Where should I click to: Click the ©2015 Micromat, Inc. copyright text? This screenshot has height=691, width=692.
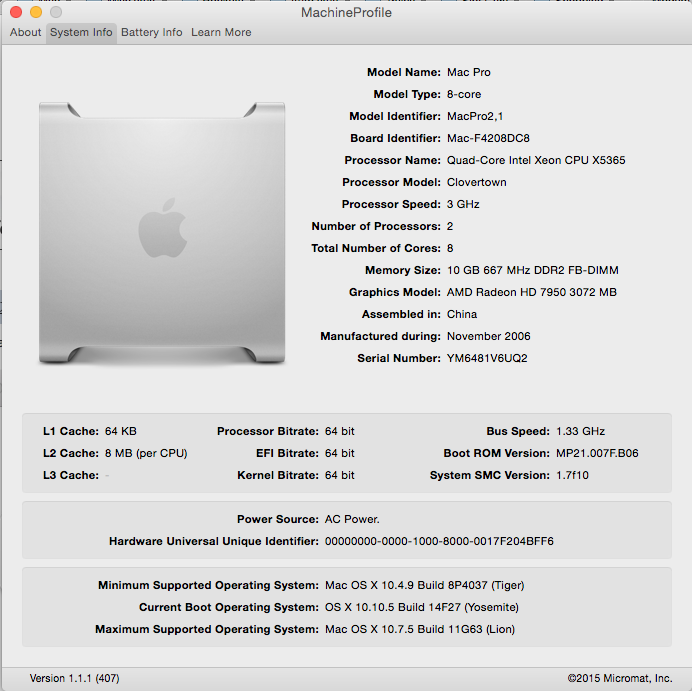click(620, 678)
